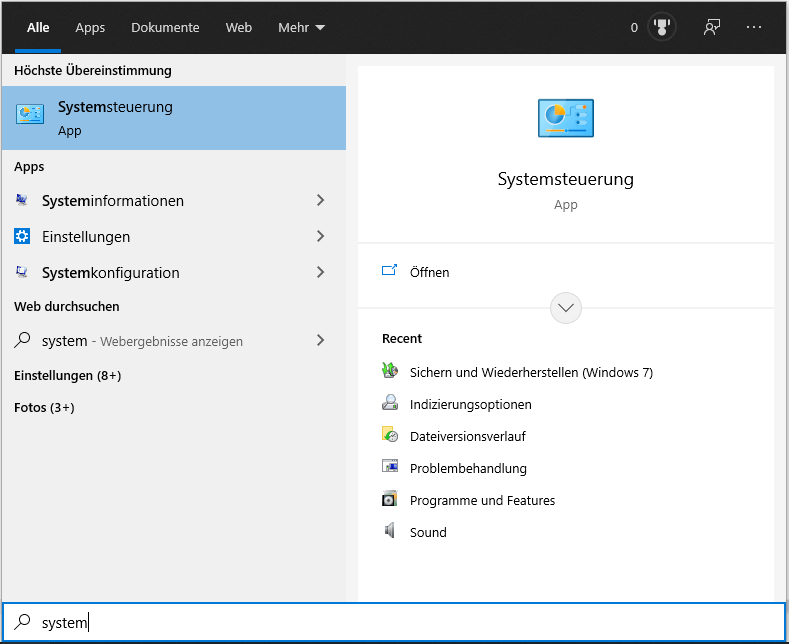
Task: Click the Systemkonfiguration app icon
Action: [22, 273]
